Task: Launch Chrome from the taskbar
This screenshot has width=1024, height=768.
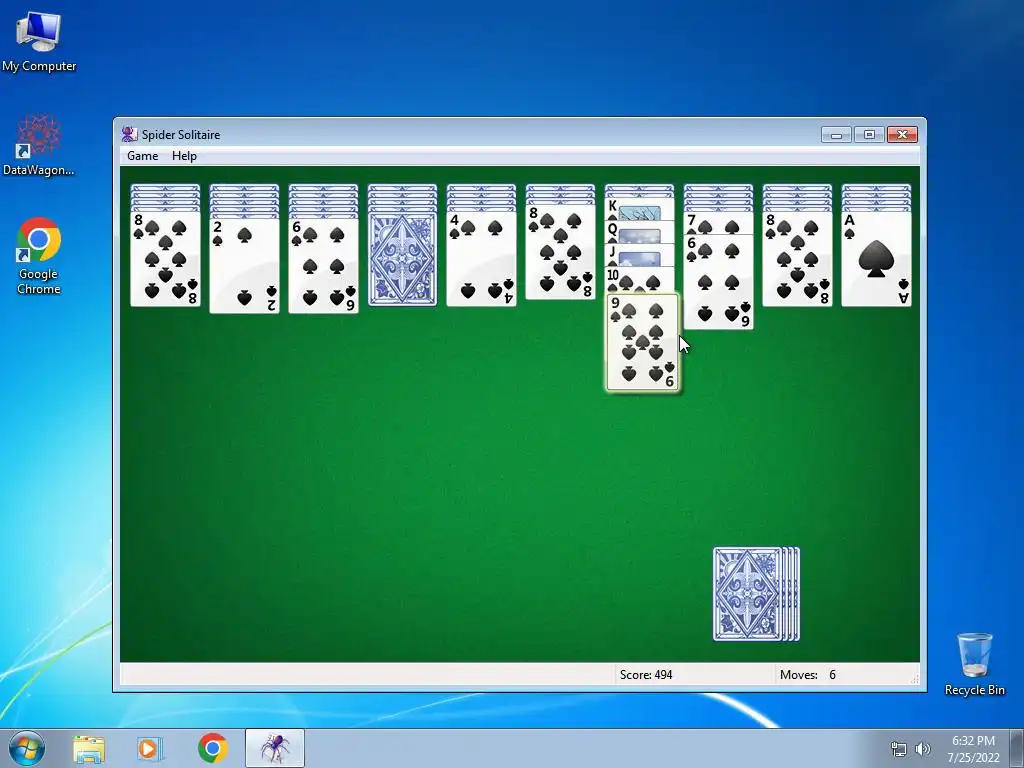Action: (212, 748)
